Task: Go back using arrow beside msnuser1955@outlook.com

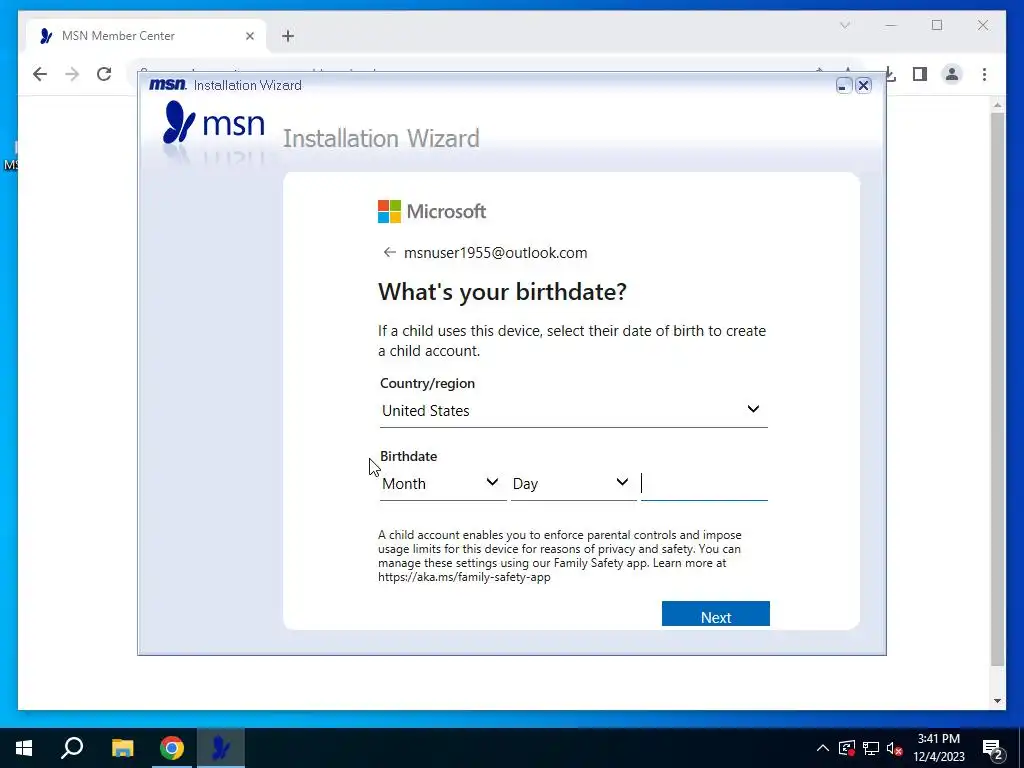Action: pyautogui.click(x=390, y=252)
